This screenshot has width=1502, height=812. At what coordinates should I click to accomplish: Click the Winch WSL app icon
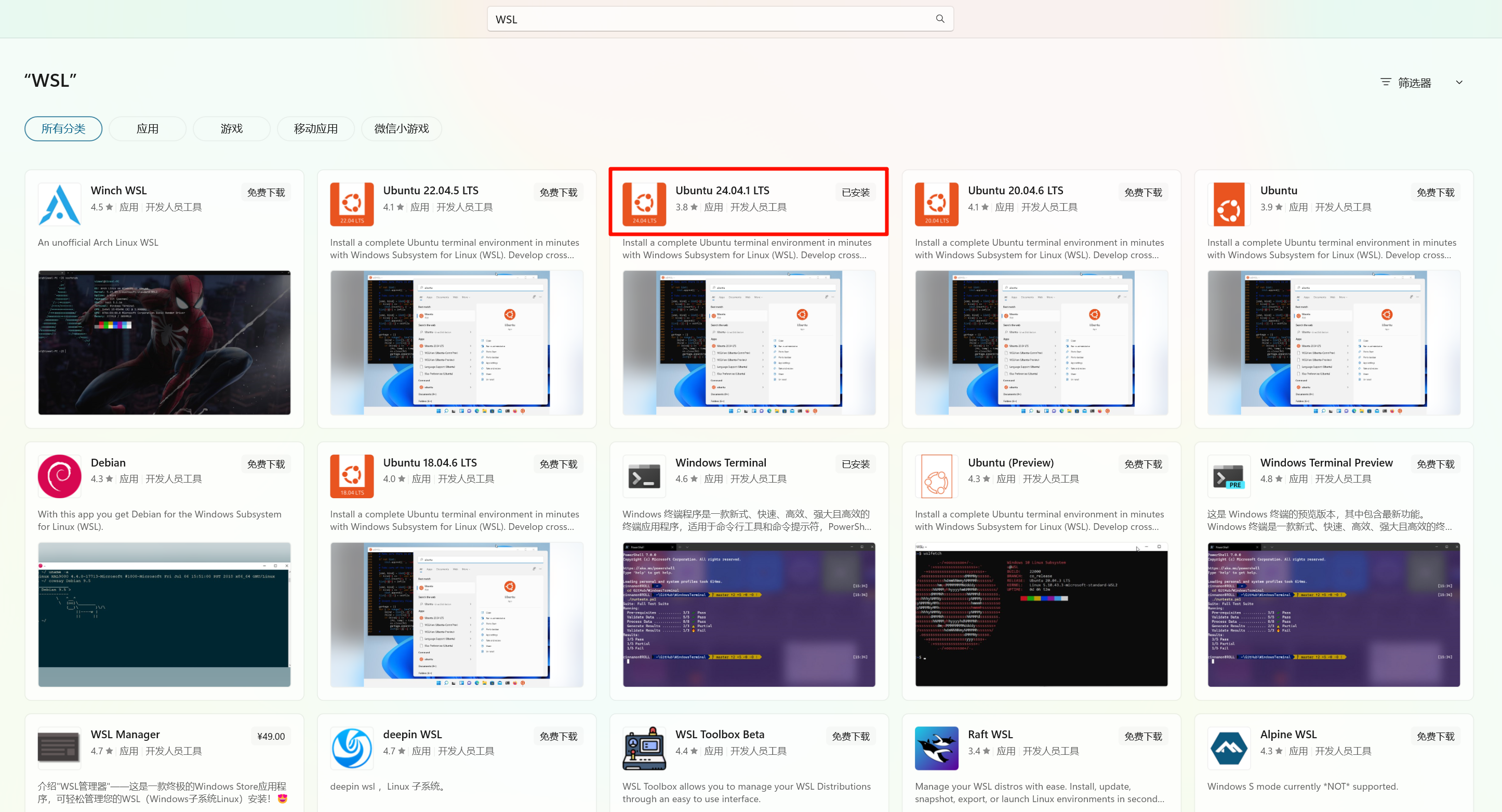[59, 204]
